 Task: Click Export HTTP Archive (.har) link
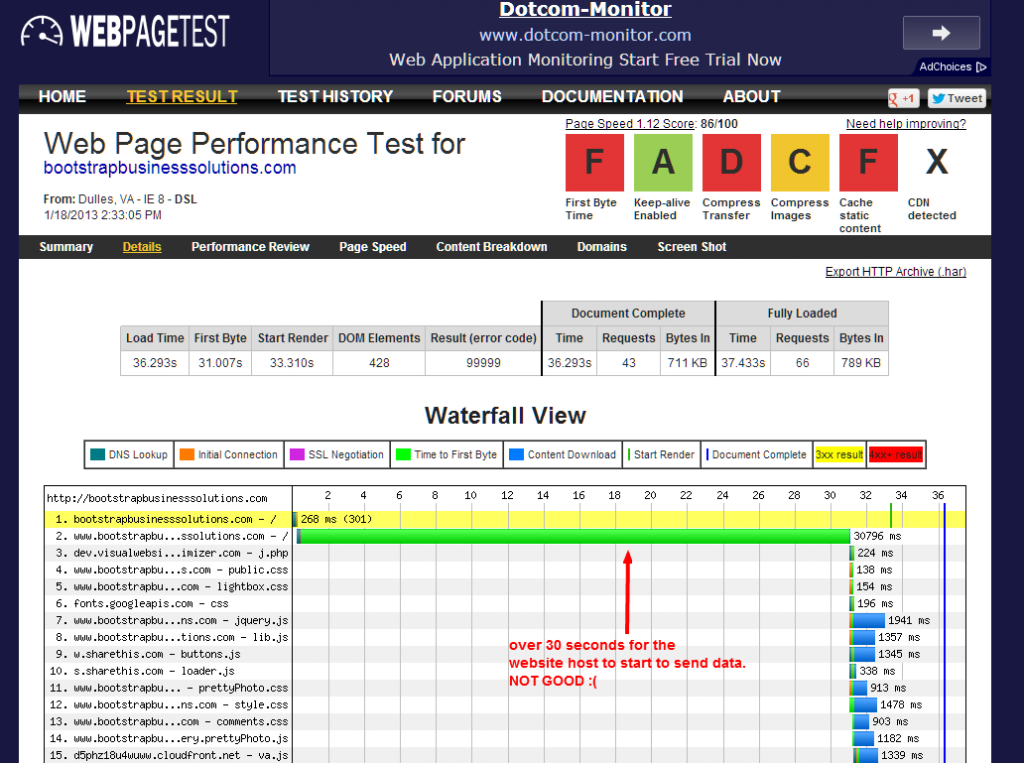click(x=895, y=272)
